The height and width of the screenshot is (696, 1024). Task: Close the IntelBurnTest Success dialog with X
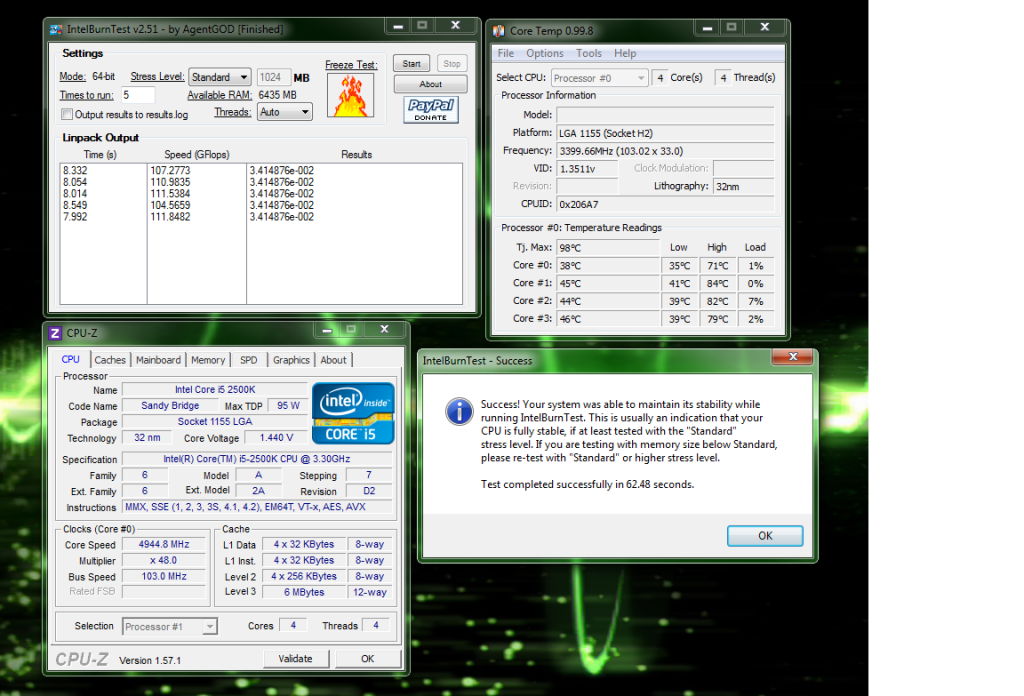(793, 356)
